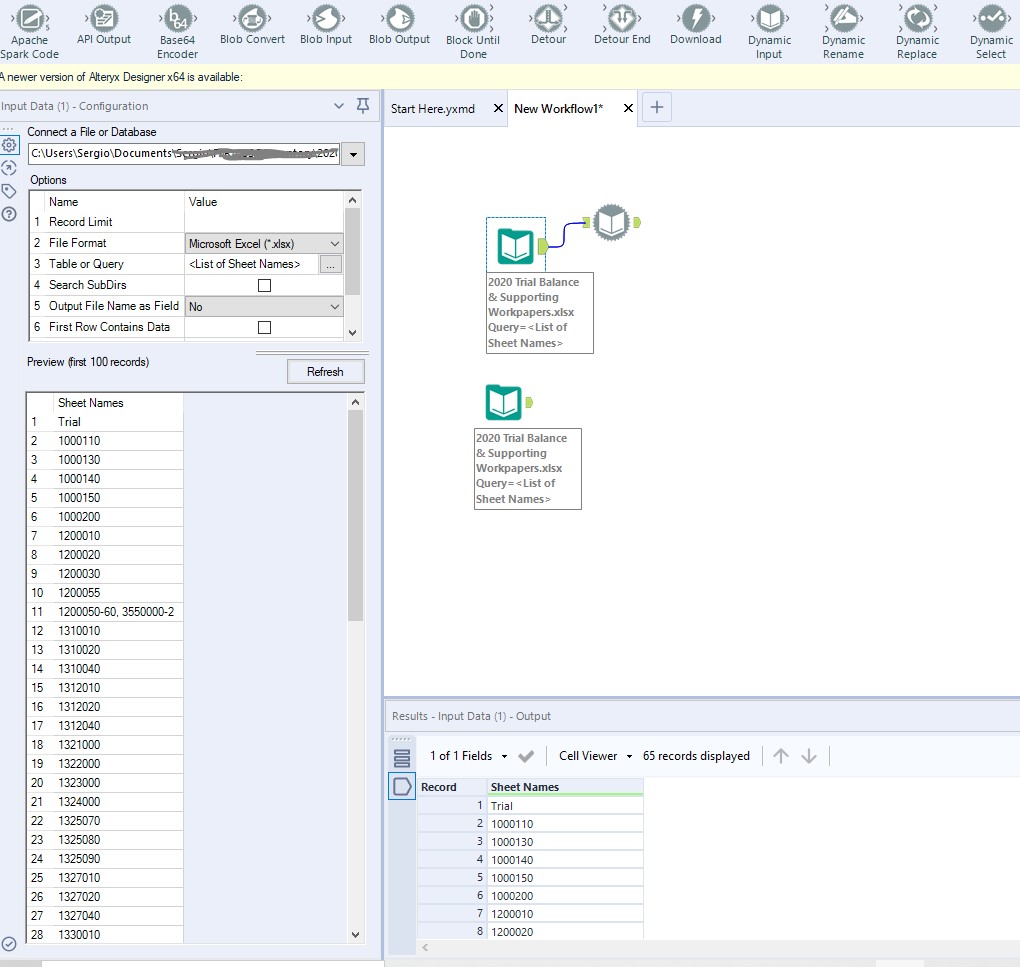
Task: Open the Connect a File dropdown arrow
Action: pos(354,154)
